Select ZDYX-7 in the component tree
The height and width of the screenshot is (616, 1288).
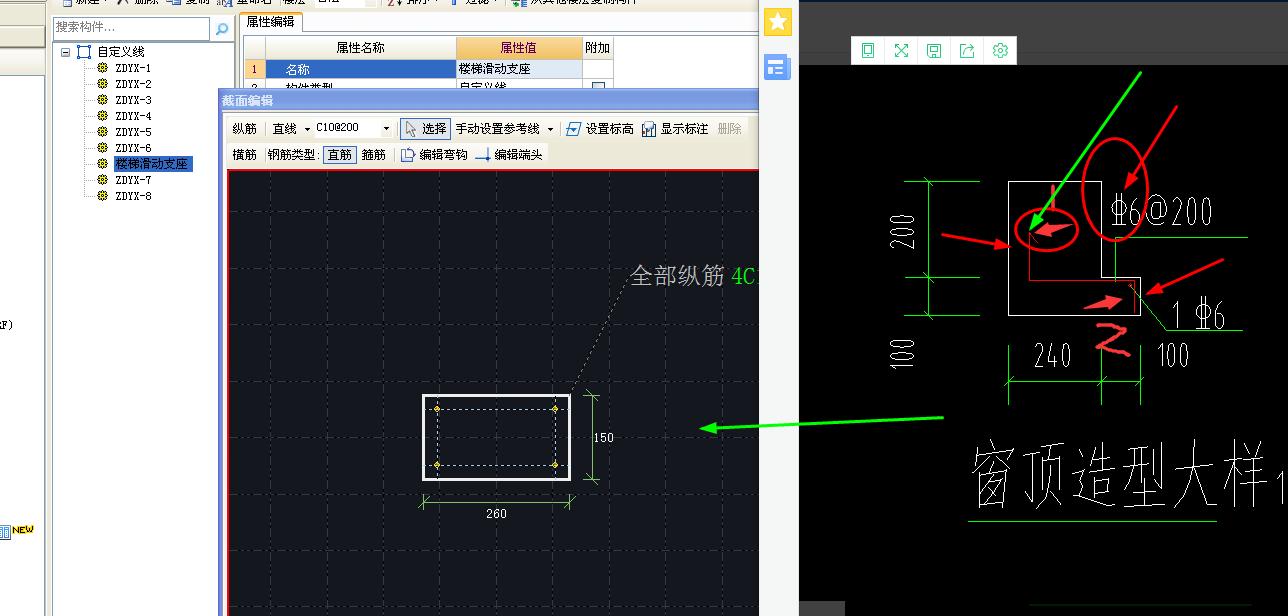[133, 180]
